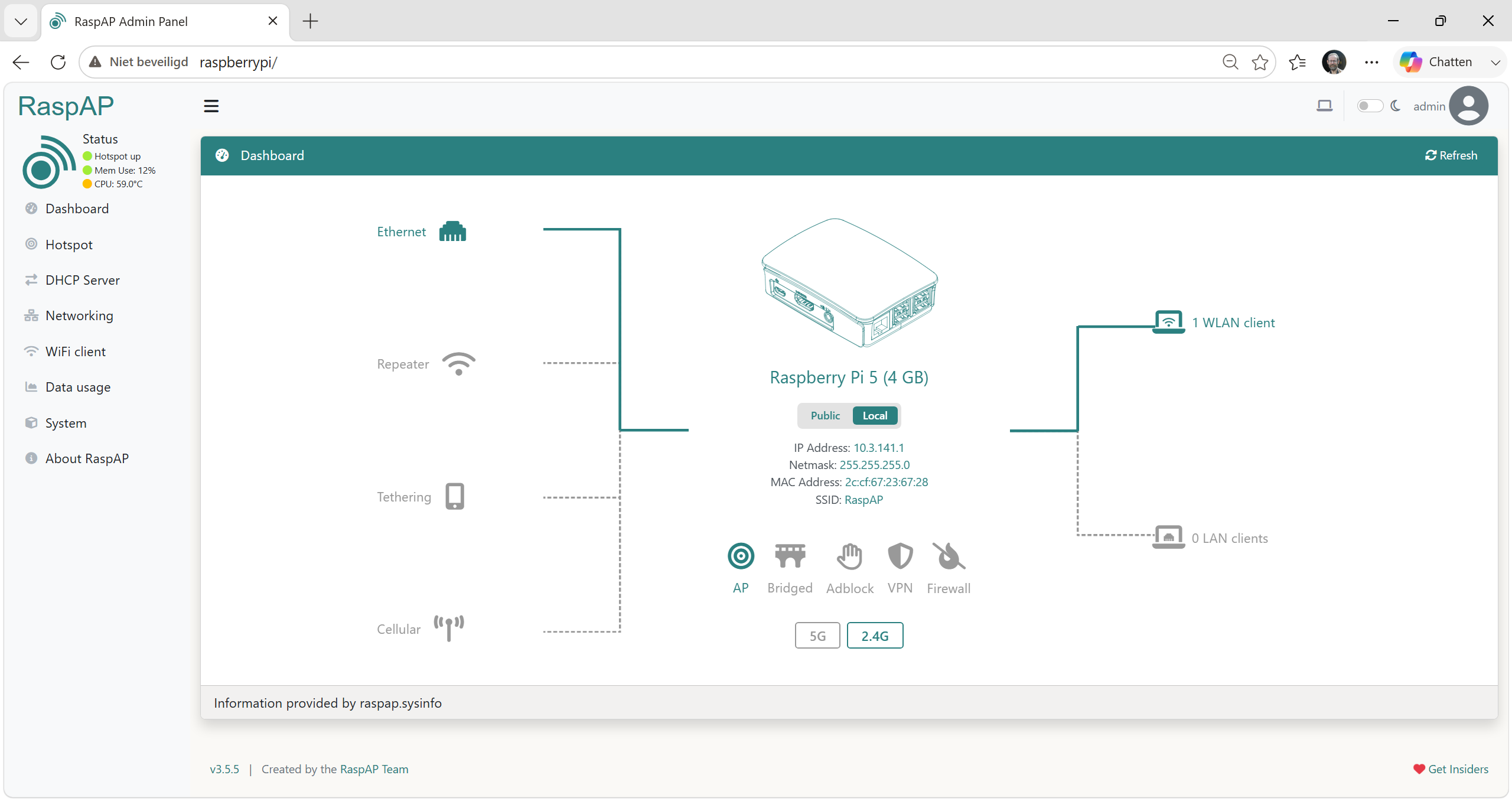Open Networking in sidebar
The image size is (1512, 801).
click(79, 315)
